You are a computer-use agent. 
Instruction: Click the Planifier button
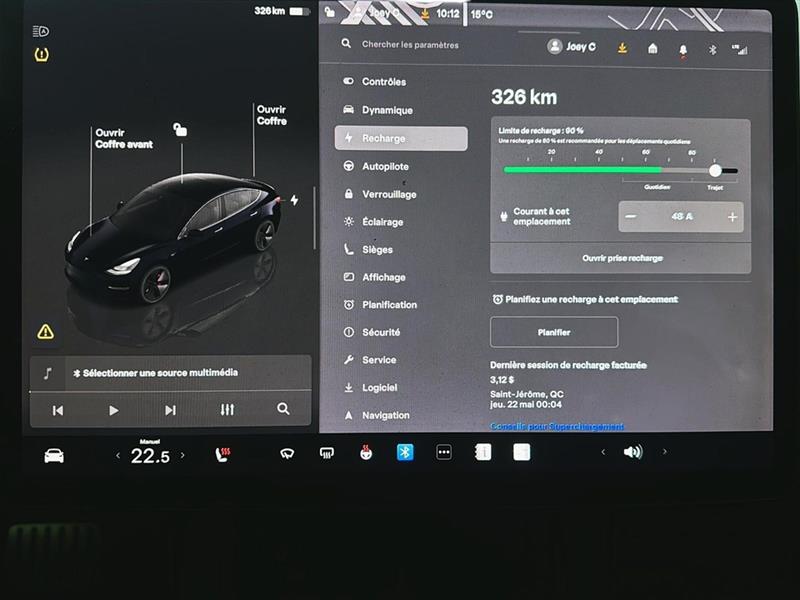tap(554, 332)
